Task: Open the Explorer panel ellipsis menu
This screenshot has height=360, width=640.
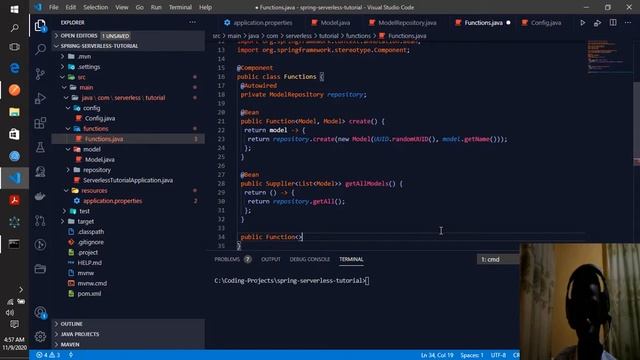Action: pos(192,22)
